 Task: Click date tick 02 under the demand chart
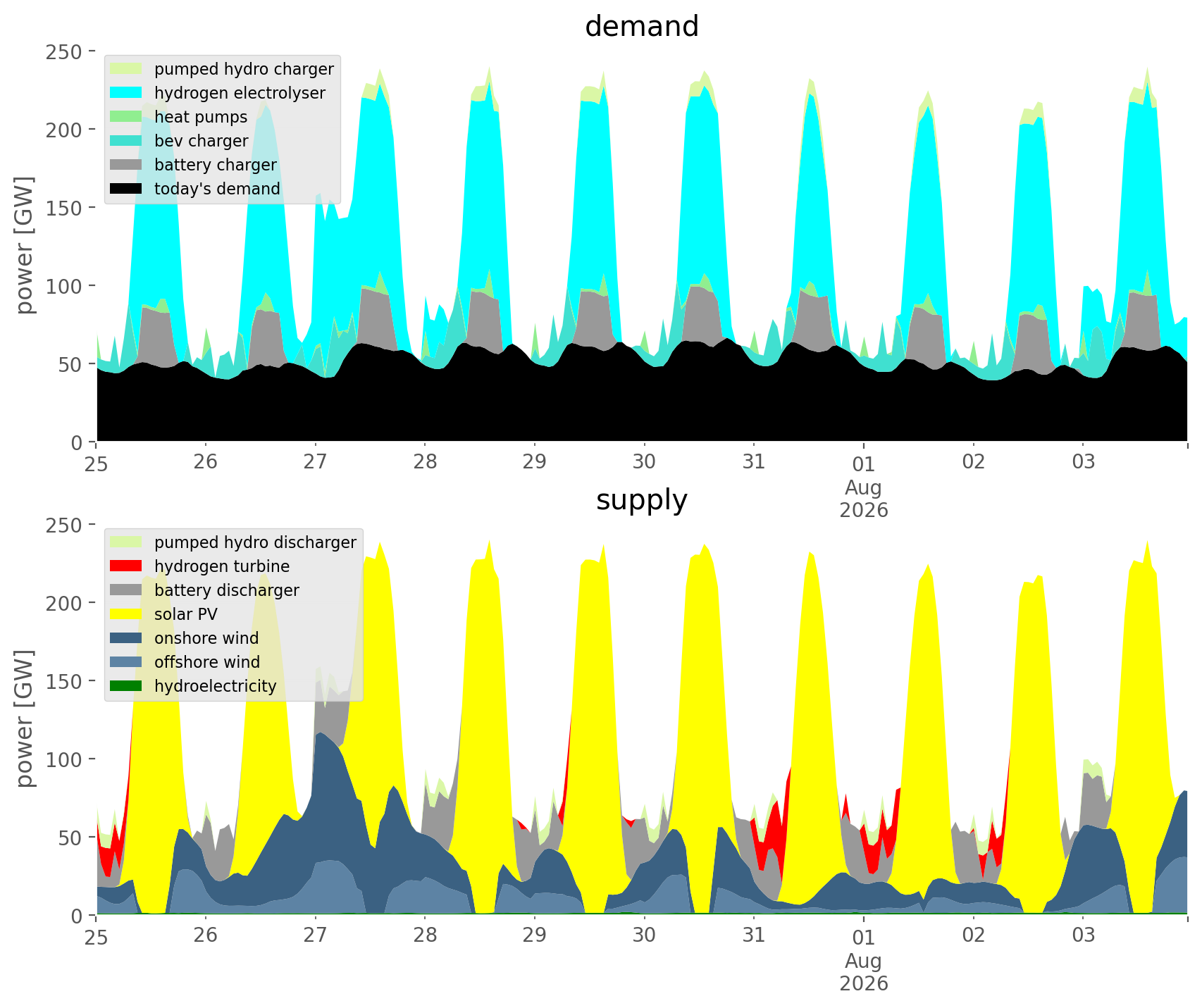click(974, 462)
